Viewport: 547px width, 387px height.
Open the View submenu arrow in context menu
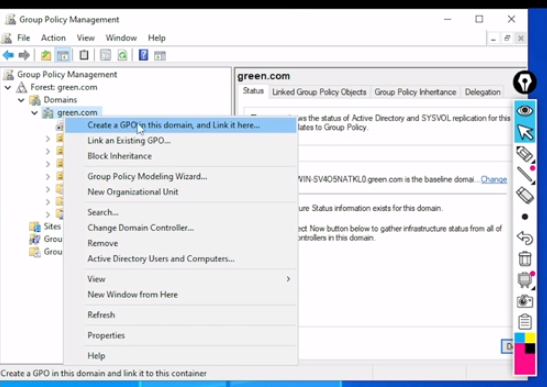(288, 279)
